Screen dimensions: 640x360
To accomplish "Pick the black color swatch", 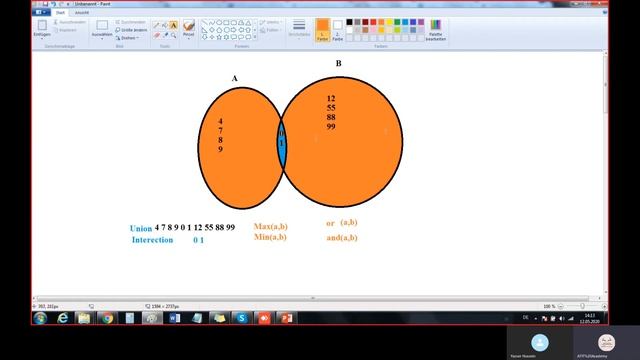I will pyautogui.click(x=349, y=22).
